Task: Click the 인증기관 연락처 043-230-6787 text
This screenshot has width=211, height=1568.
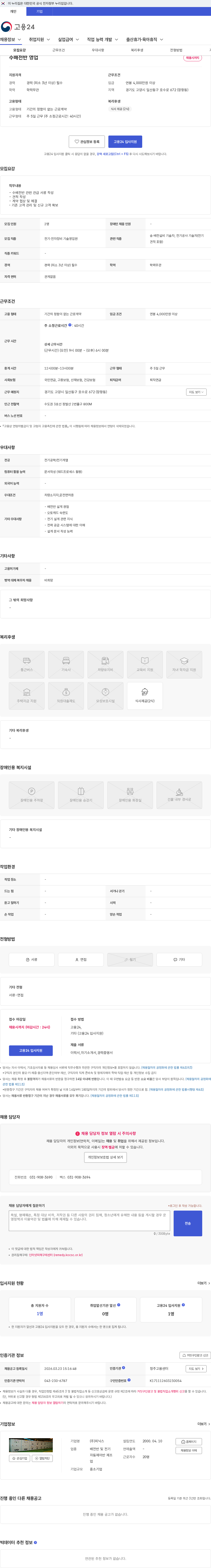Action: [55, 1381]
